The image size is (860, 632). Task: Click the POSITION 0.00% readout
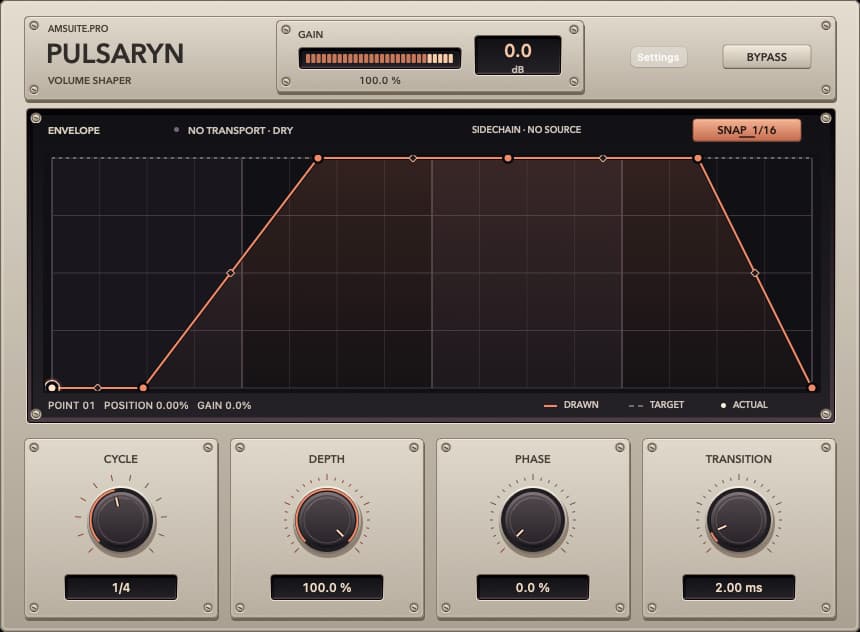coord(146,405)
